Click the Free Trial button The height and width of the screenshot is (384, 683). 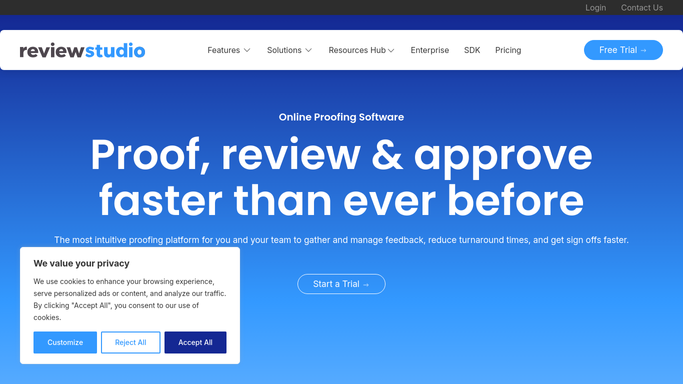pyautogui.click(x=623, y=50)
